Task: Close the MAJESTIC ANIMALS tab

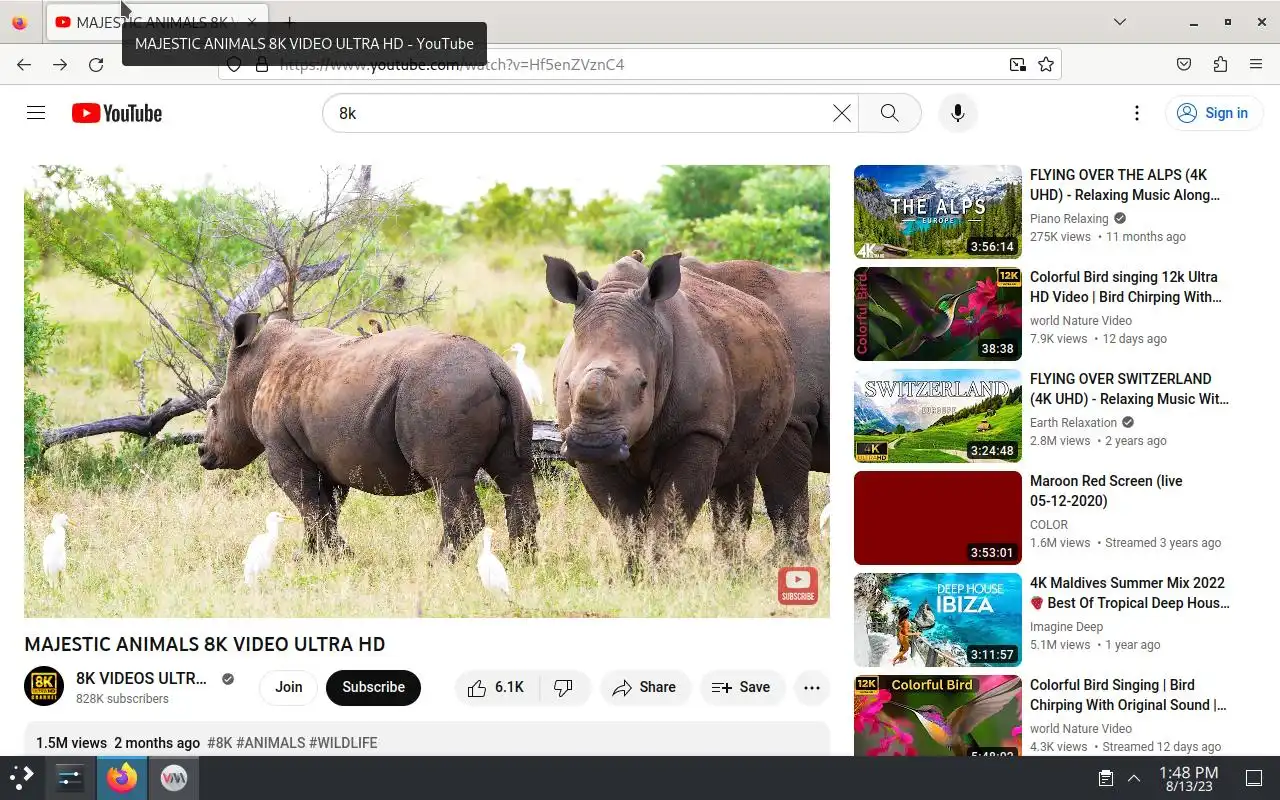Action: 252,22
